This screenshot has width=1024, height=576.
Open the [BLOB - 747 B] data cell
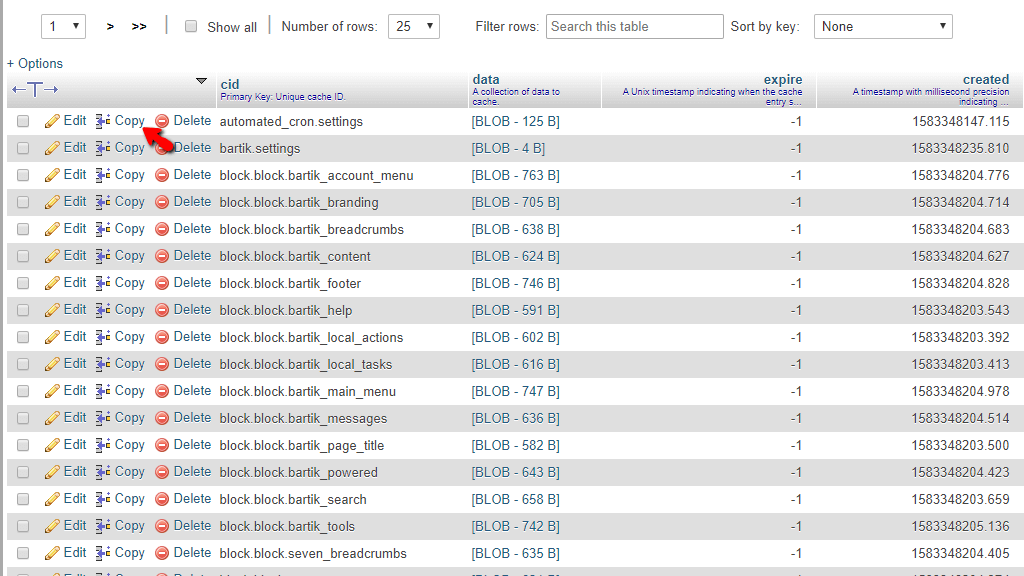pos(516,391)
